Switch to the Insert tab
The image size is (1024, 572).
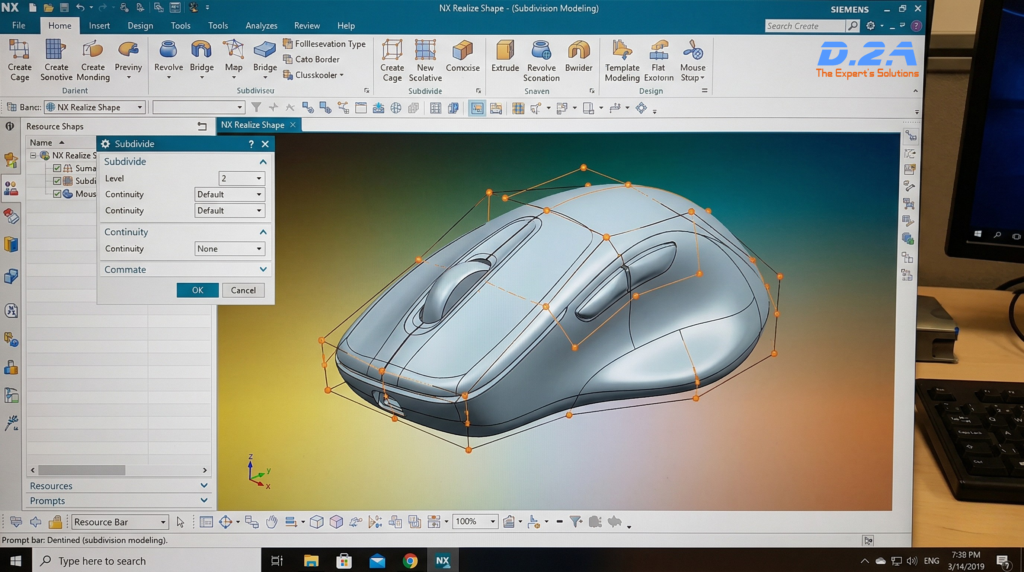[99, 25]
